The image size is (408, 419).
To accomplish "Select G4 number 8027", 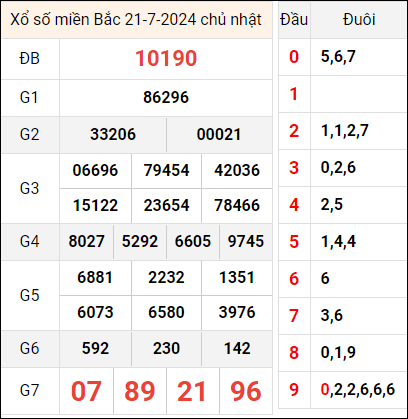I will pos(86,241).
